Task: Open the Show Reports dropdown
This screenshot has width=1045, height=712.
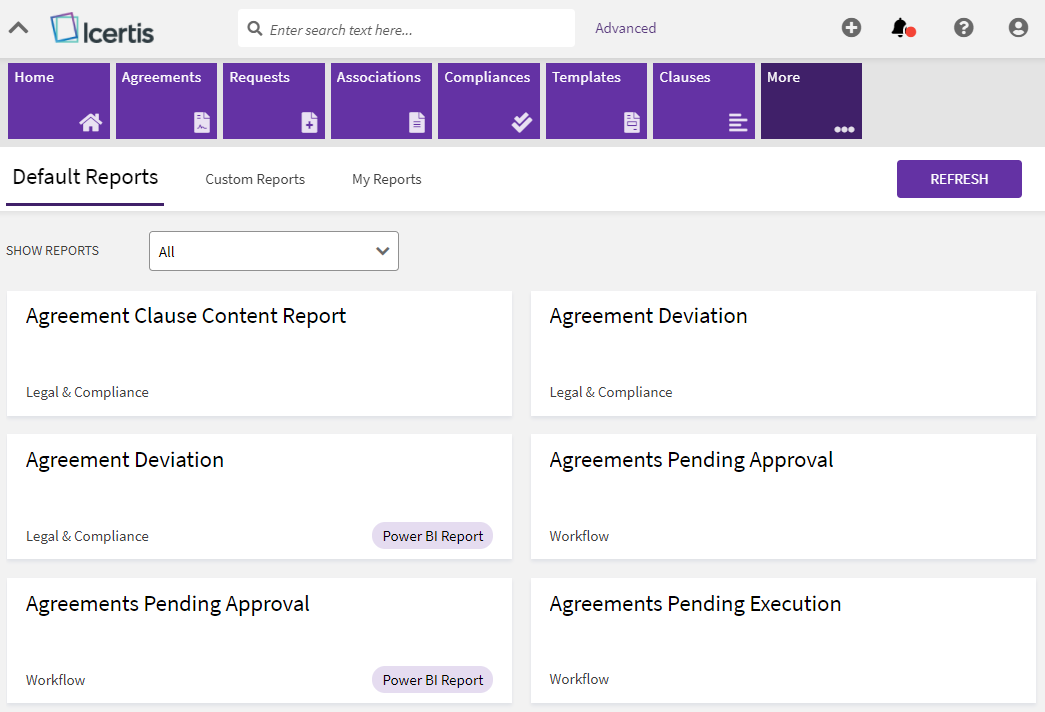Action: (x=274, y=251)
